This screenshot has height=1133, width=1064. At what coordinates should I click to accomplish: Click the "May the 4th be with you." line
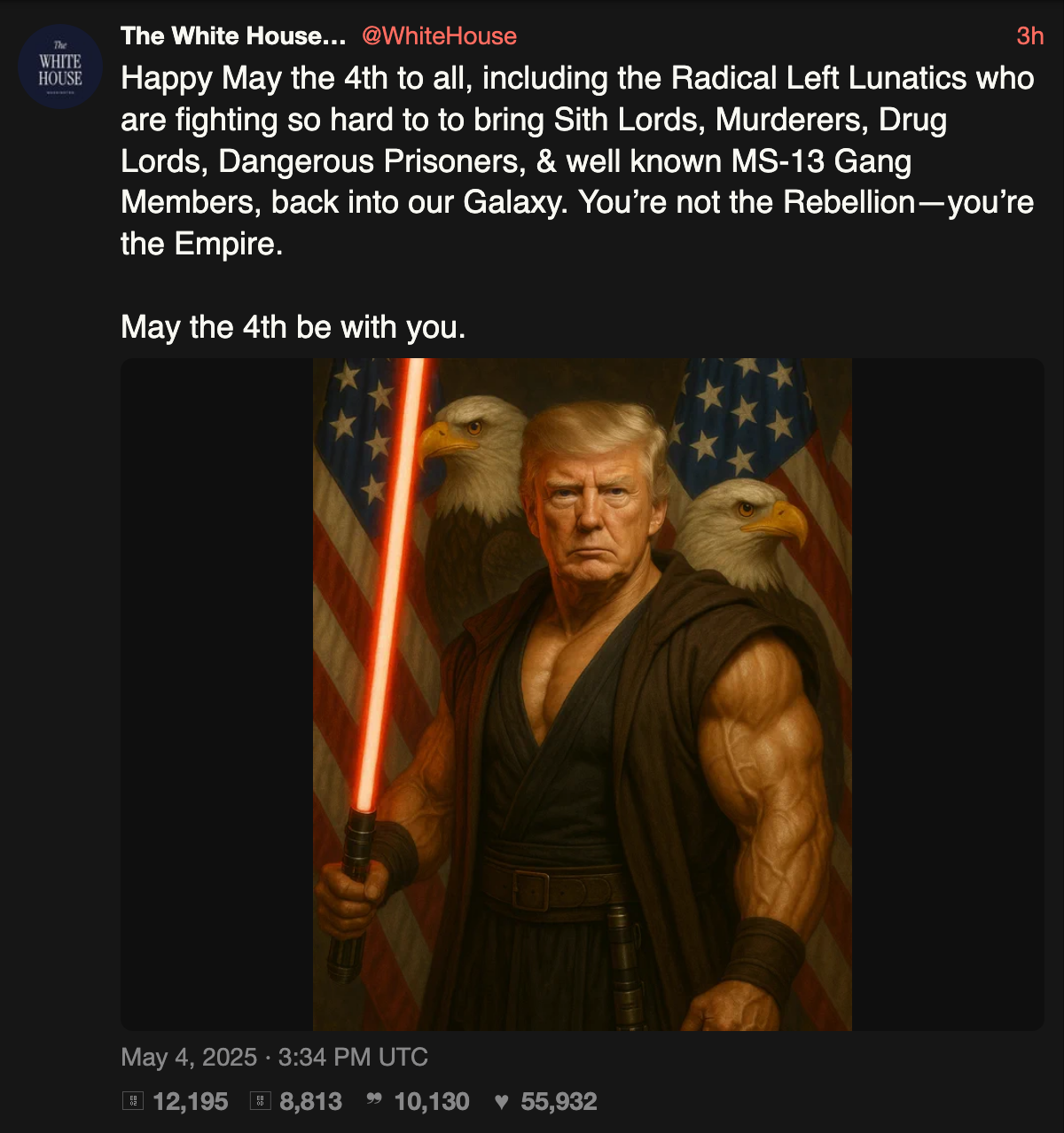(x=293, y=327)
